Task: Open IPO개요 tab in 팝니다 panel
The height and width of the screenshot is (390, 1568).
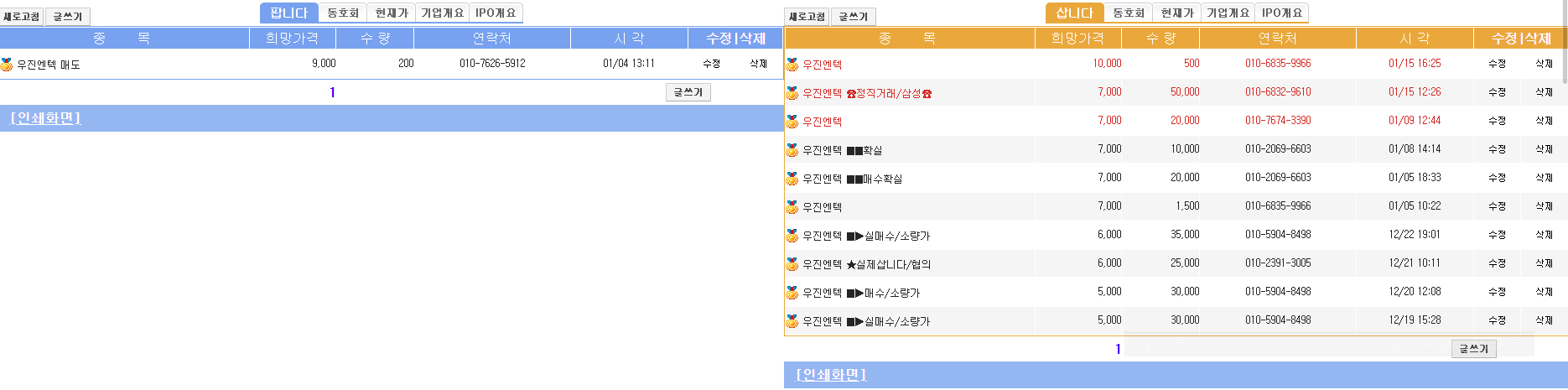Action: tap(496, 13)
